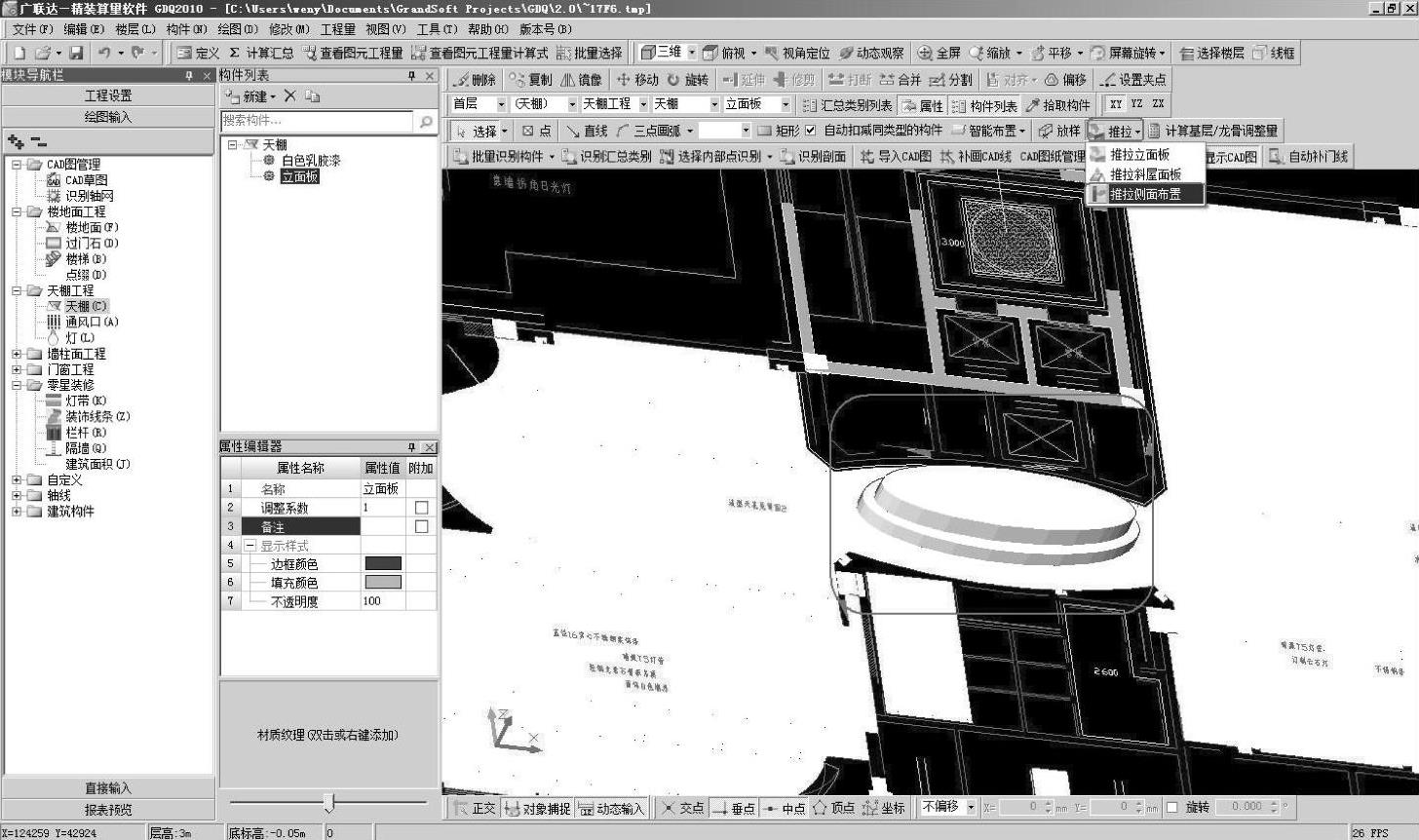Open 首层 floor dropdown
Screen dimensions: 1419x840
coord(501,104)
